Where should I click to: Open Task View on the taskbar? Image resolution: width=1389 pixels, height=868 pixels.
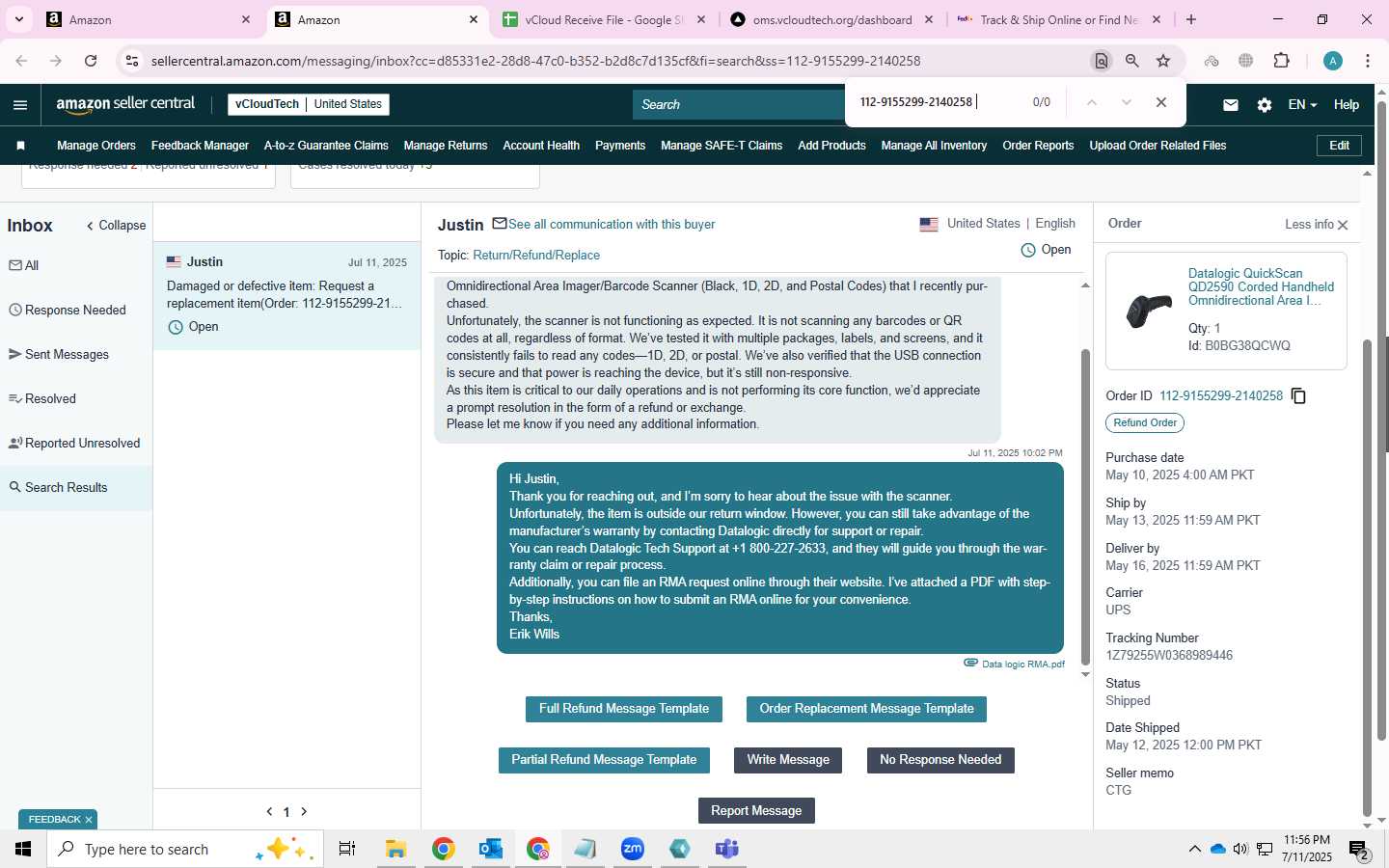pos(347,849)
